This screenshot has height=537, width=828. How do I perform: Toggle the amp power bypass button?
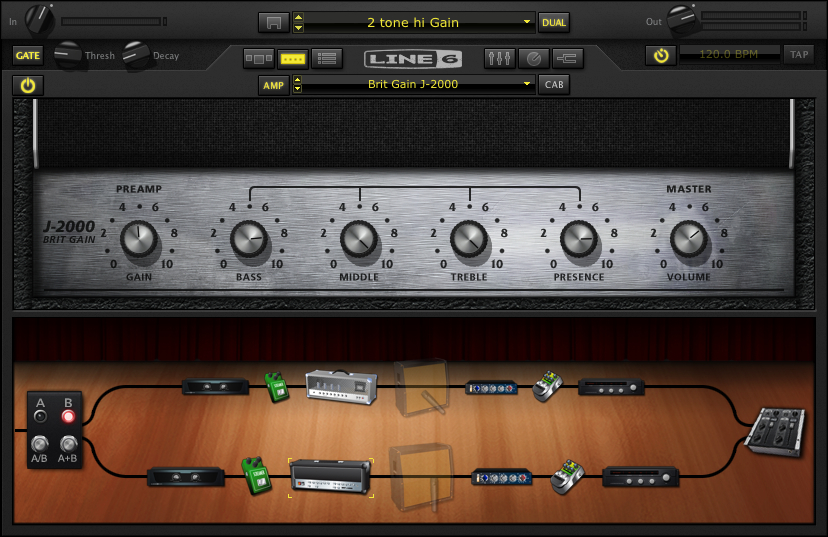click(27, 85)
